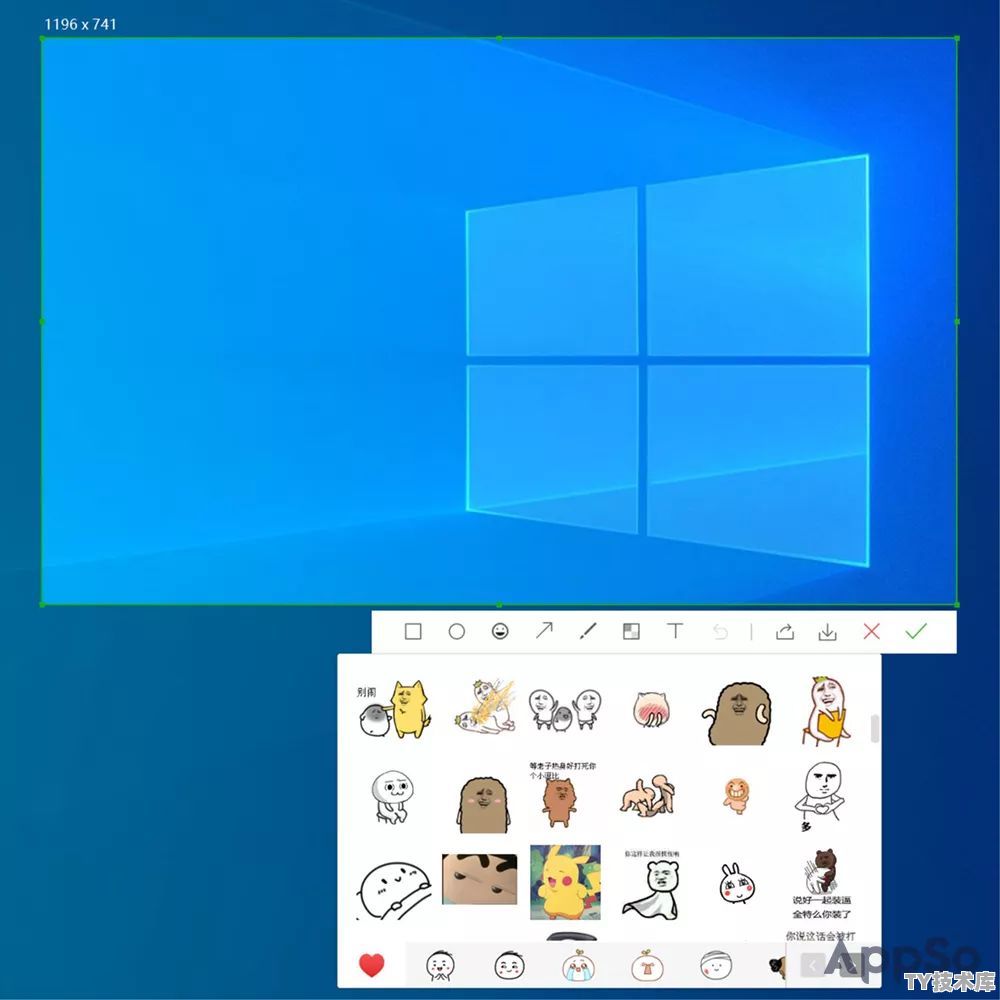
Task: Save the screenshot with the download icon
Action: click(x=827, y=632)
